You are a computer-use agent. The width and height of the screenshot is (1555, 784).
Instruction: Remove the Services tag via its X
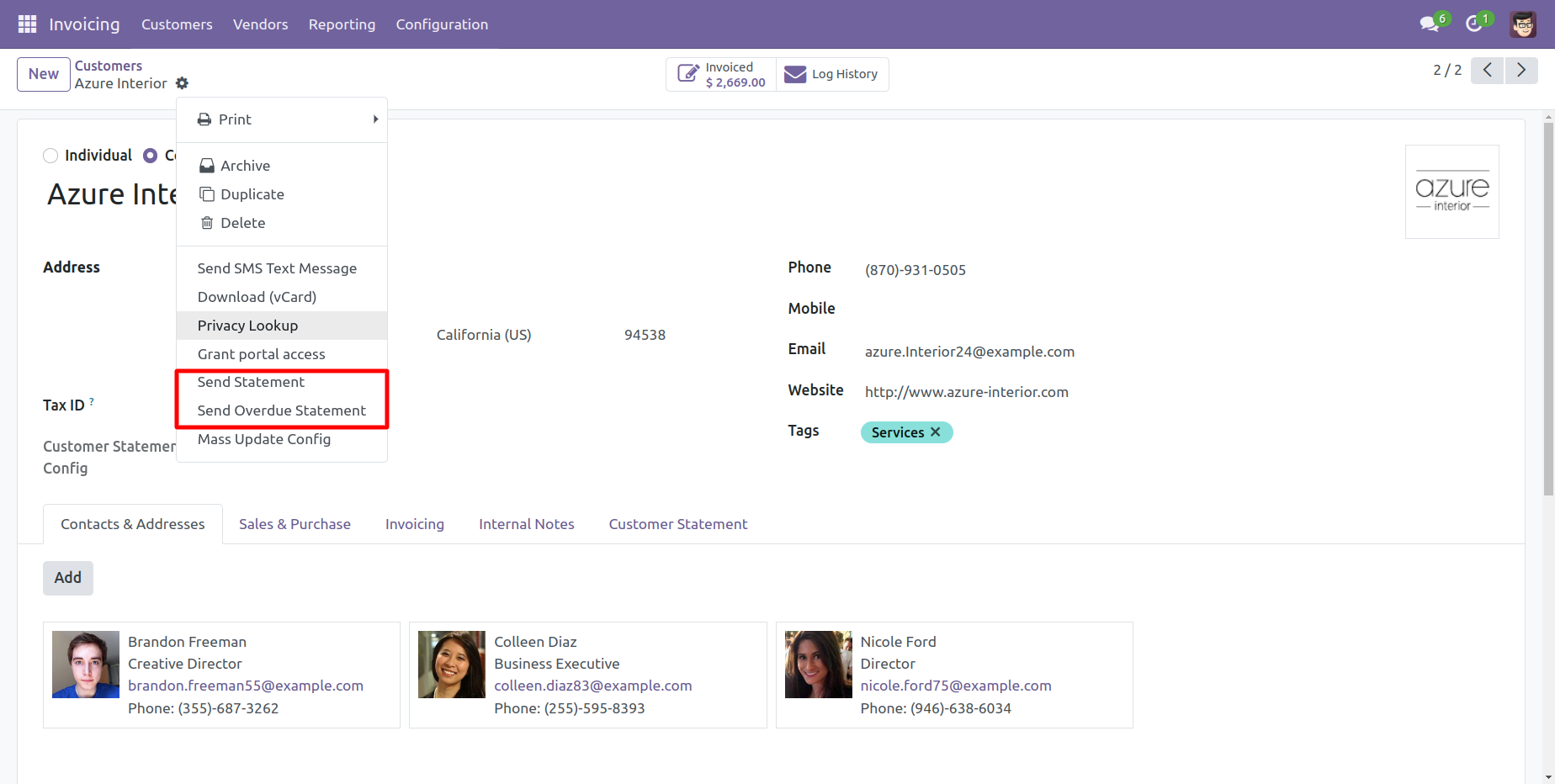click(x=936, y=432)
